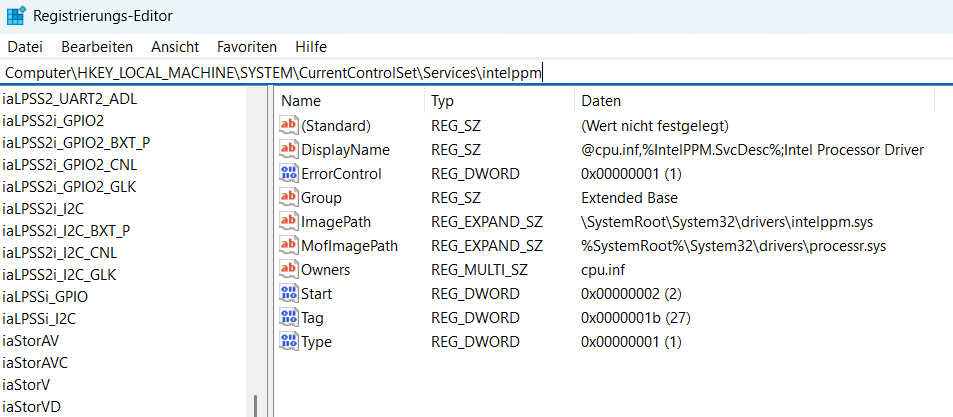Select the iaLPSS2i_GPIO2_GLK key
The image size is (953, 417).
[69, 187]
